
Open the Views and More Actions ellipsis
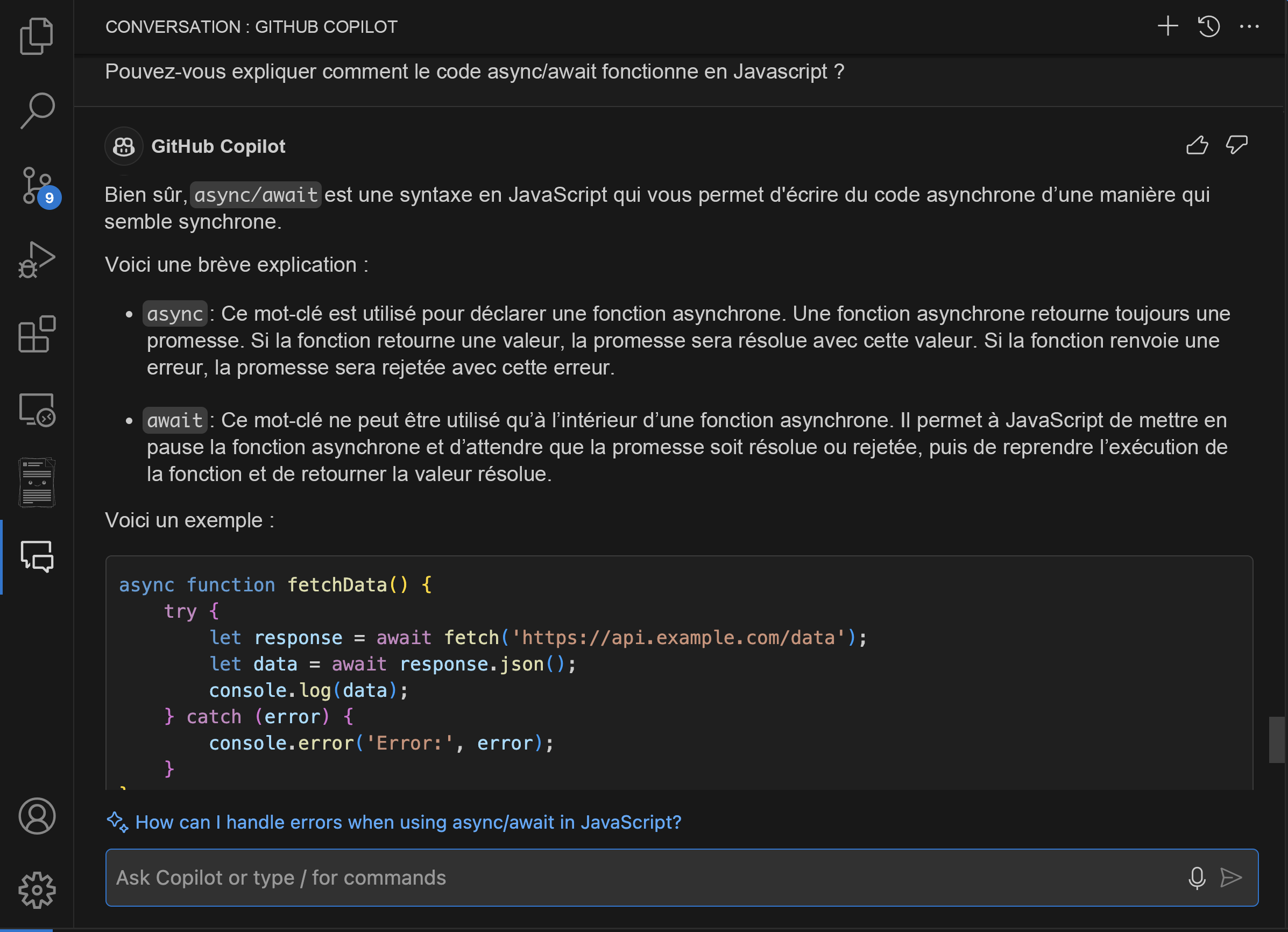click(x=1249, y=26)
